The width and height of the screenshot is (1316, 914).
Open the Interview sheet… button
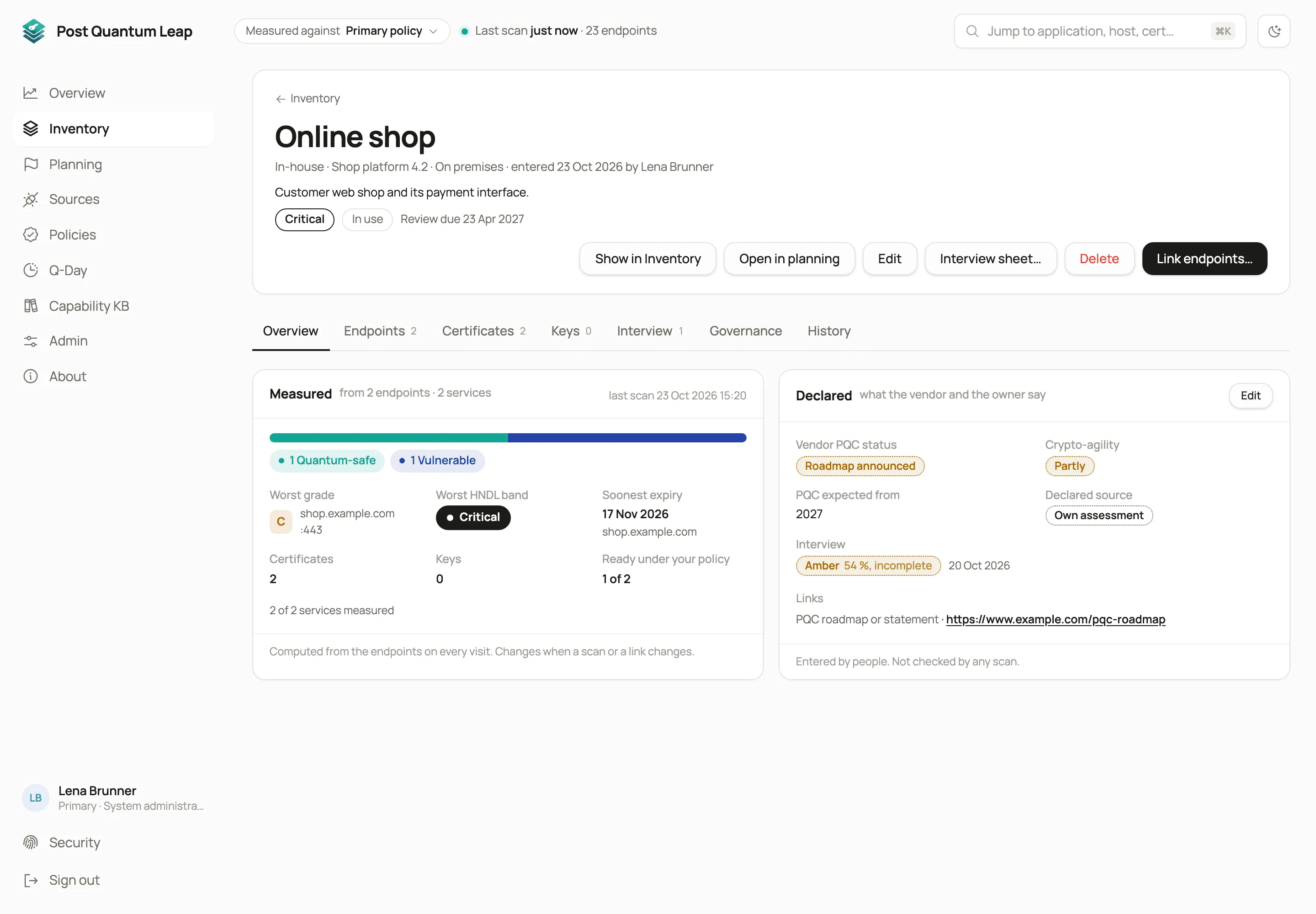pyautogui.click(x=990, y=259)
